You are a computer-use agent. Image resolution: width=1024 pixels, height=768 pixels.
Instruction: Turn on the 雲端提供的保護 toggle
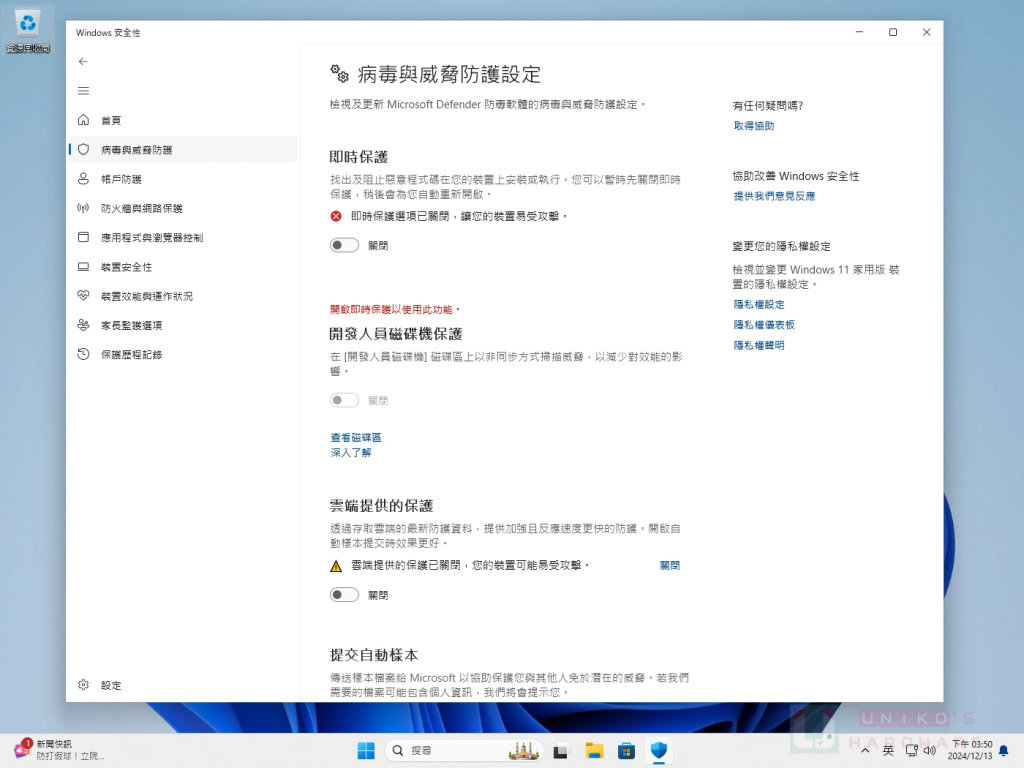pyautogui.click(x=344, y=595)
